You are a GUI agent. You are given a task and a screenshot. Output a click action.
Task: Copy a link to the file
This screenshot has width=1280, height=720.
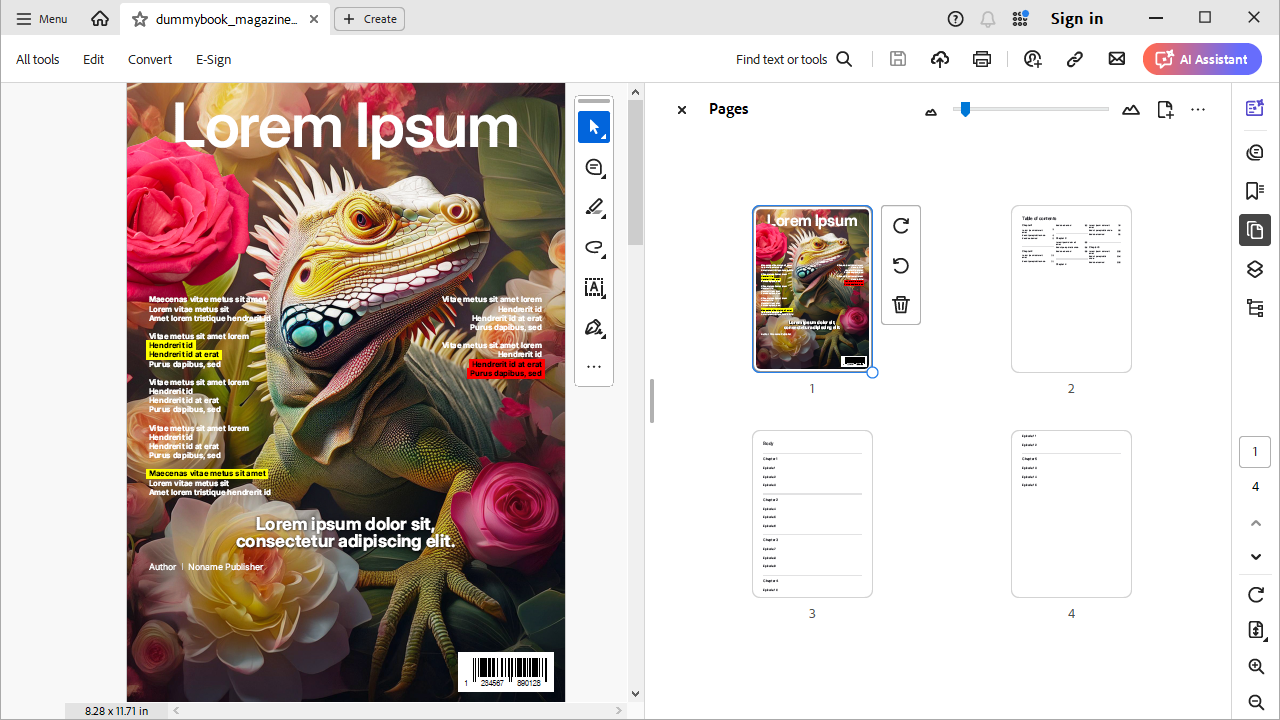pyautogui.click(x=1075, y=59)
